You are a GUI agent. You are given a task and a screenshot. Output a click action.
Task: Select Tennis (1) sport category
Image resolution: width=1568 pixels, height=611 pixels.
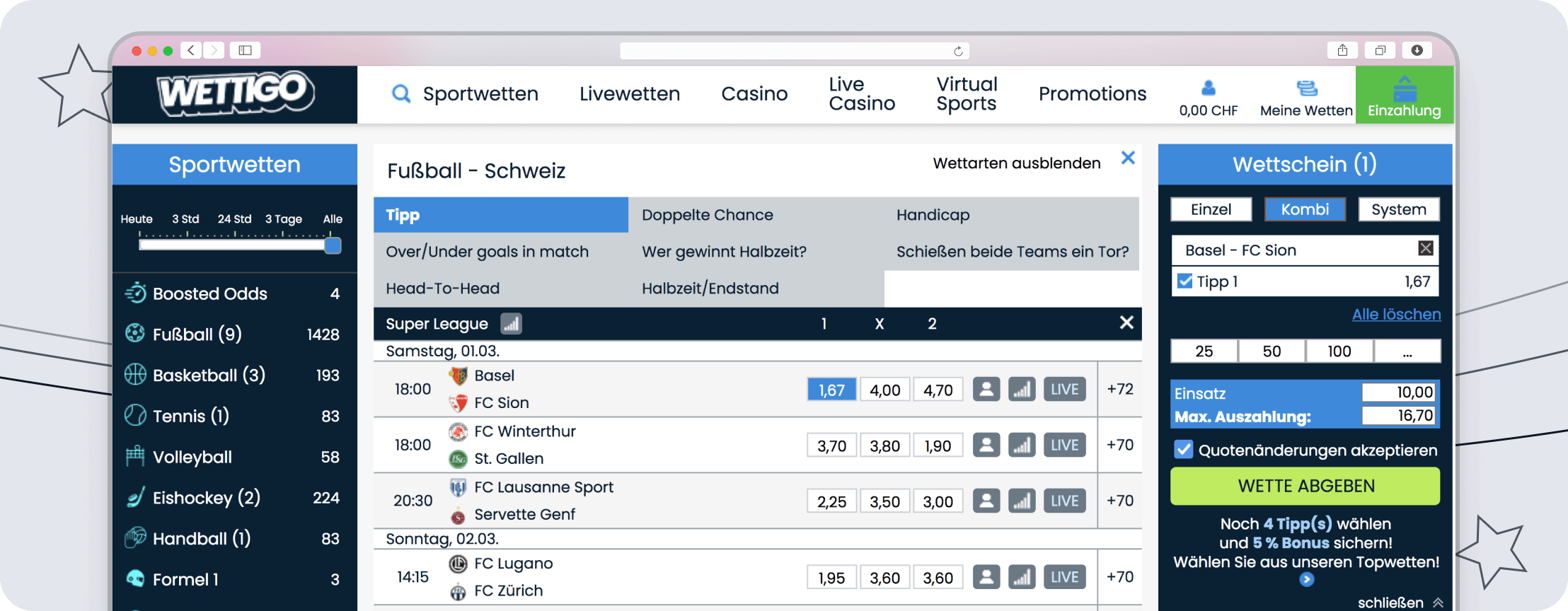[234, 416]
